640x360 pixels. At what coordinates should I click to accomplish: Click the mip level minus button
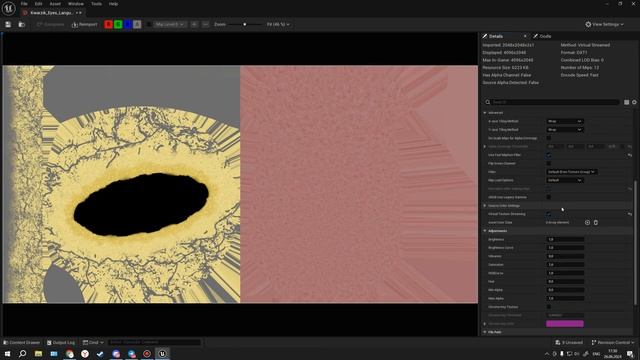tap(205, 24)
